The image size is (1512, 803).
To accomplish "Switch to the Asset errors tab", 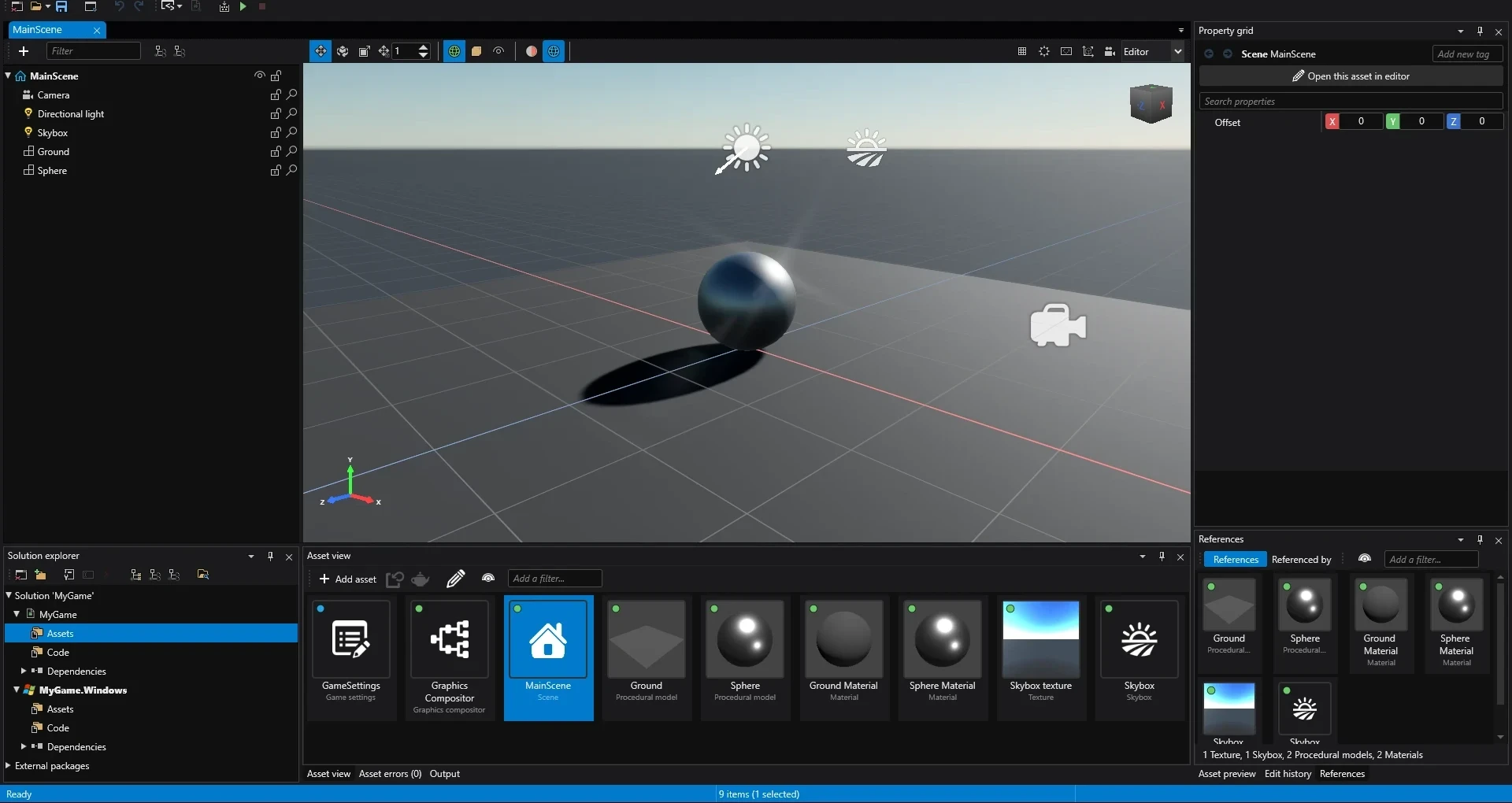I will pyautogui.click(x=390, y=774).
